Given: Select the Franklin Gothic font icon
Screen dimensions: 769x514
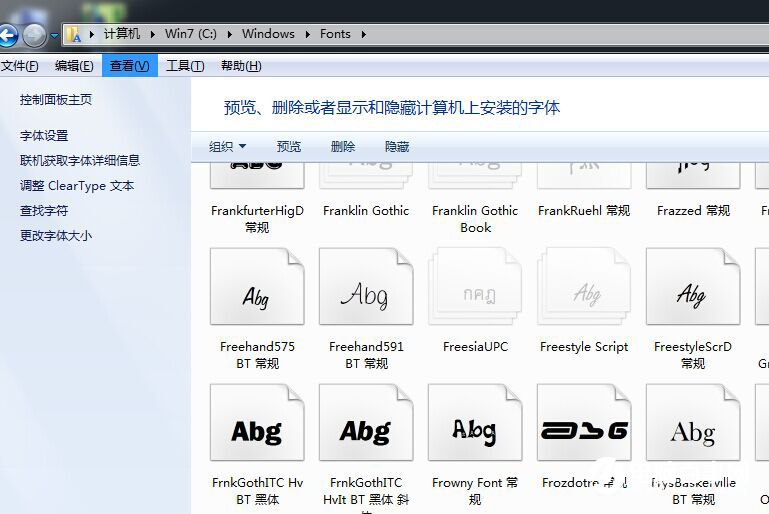Looking at the screenshot, I should [366, 177].
